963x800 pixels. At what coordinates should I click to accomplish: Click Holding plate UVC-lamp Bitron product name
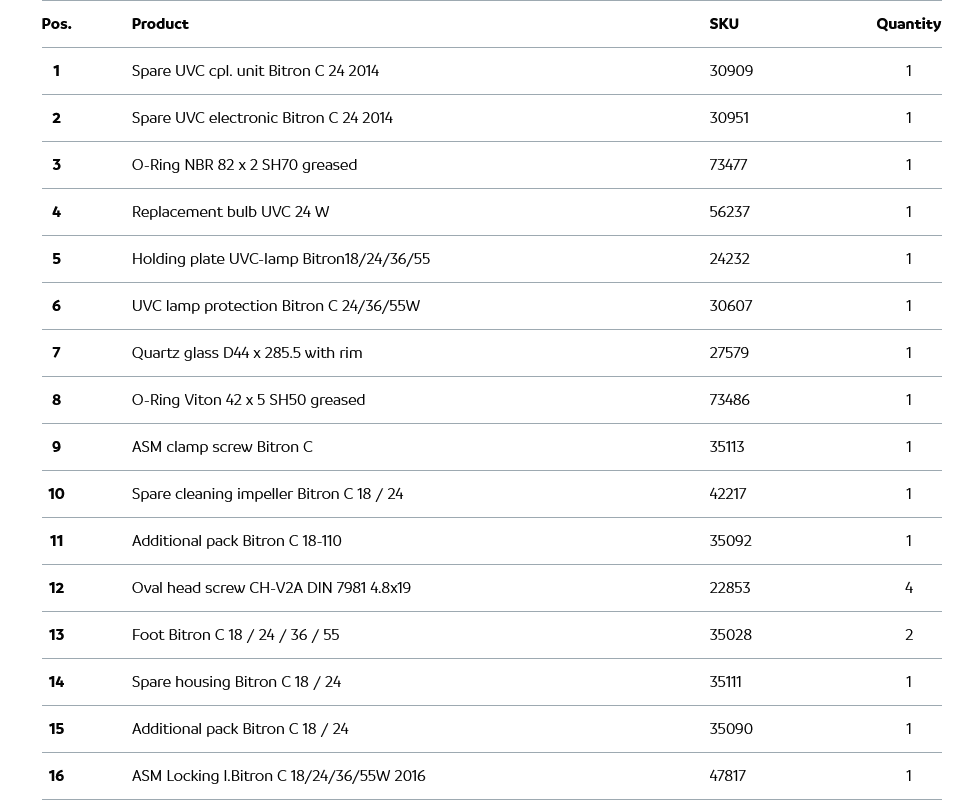pos(280,259)
